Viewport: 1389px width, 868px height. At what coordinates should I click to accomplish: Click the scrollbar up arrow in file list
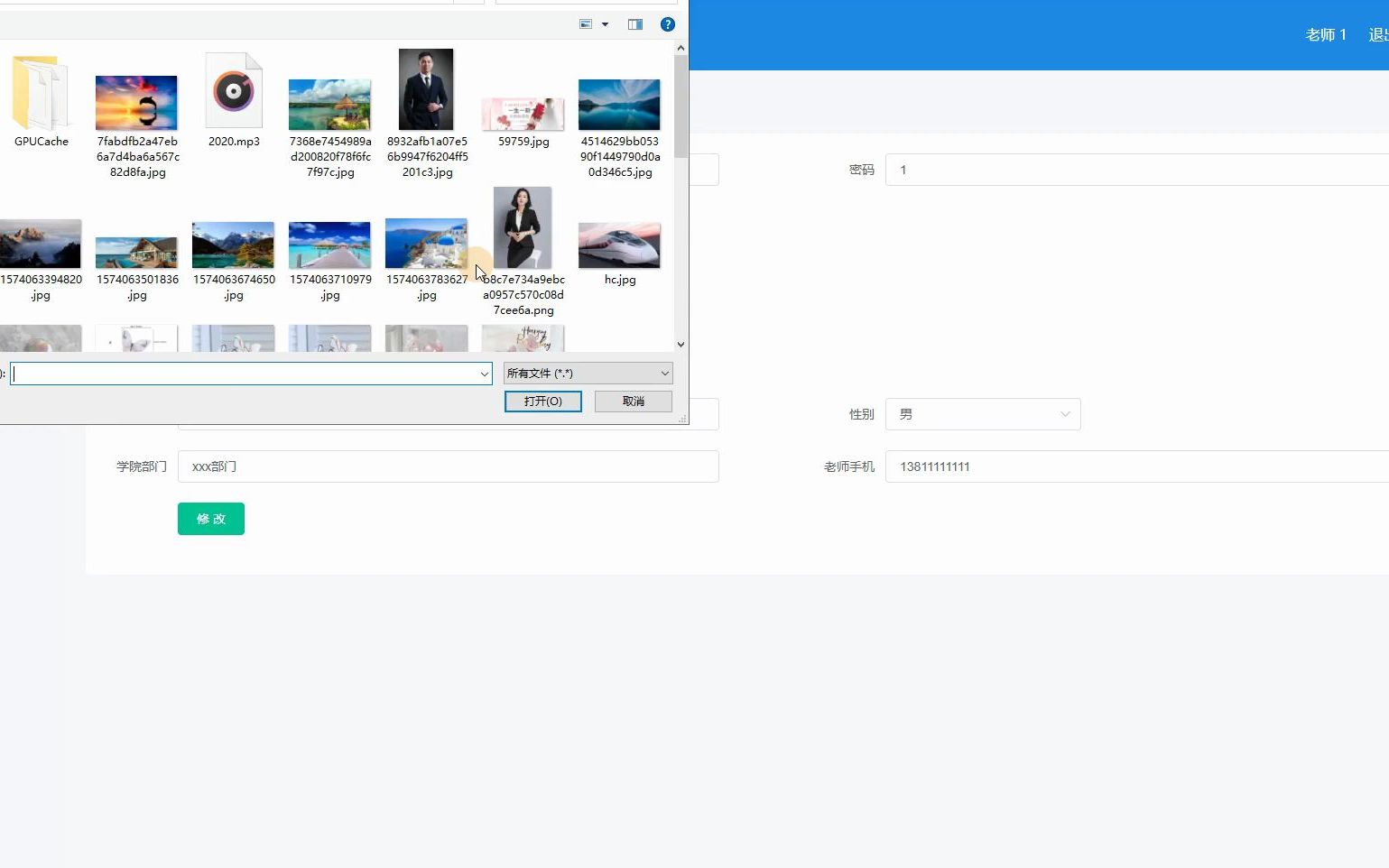click(681, 48)
